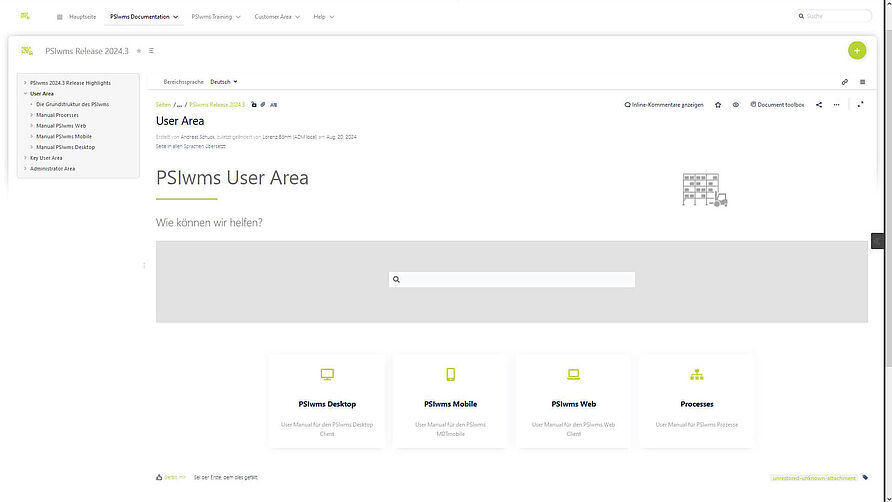Expand the Administrator Area tree node

tap(25, 168)
